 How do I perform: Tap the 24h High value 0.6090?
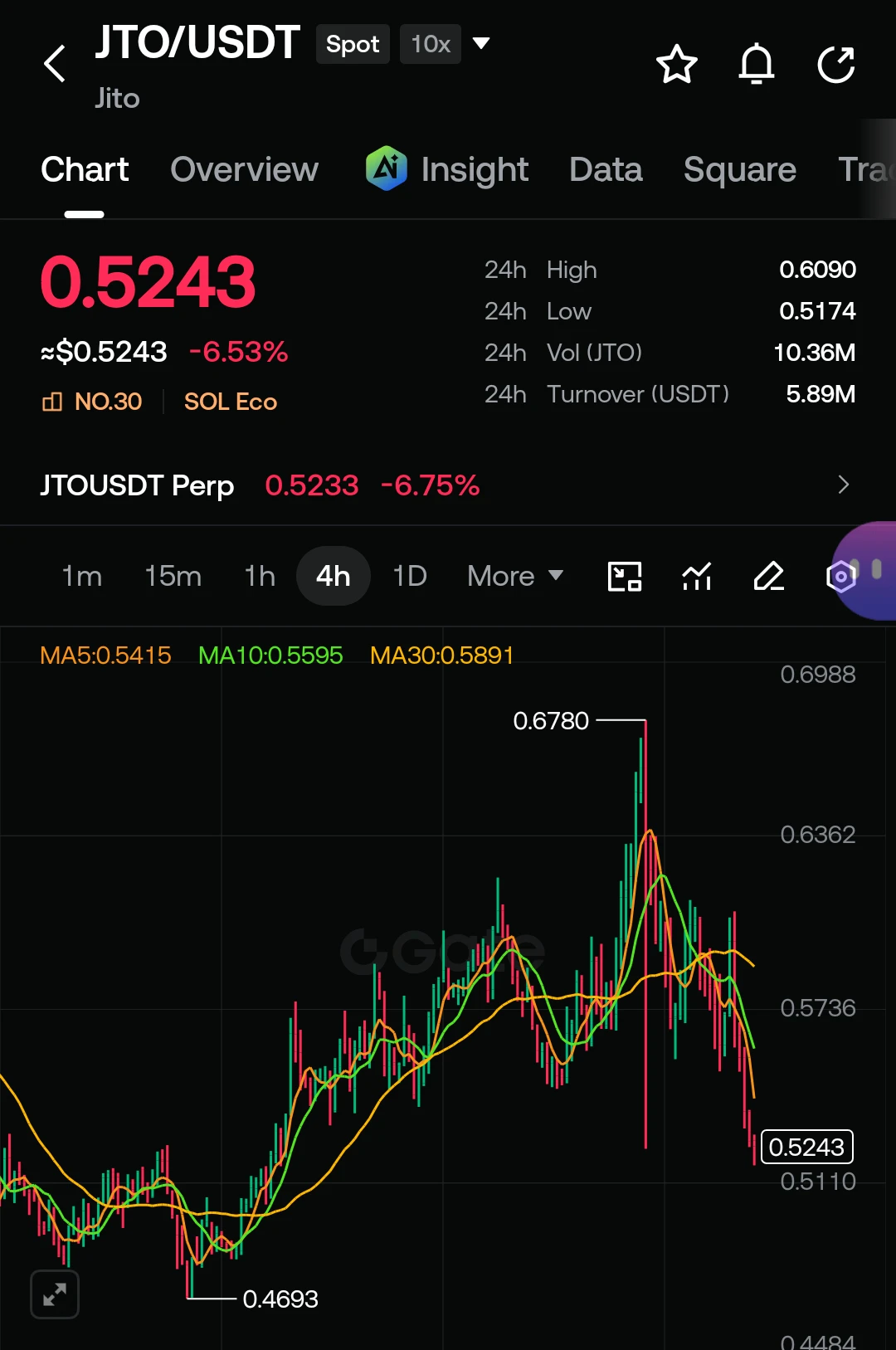[x=817, y=270]
